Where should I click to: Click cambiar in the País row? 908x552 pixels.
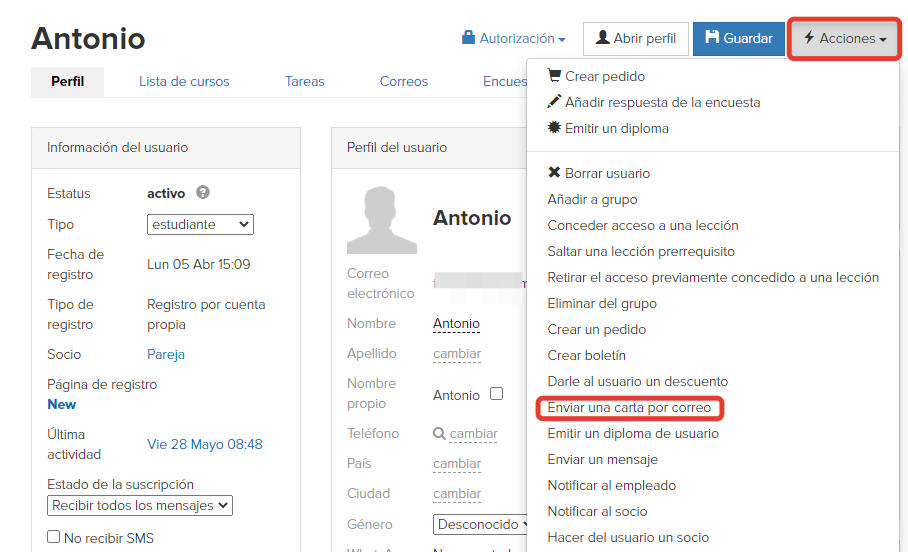[457, 464]
